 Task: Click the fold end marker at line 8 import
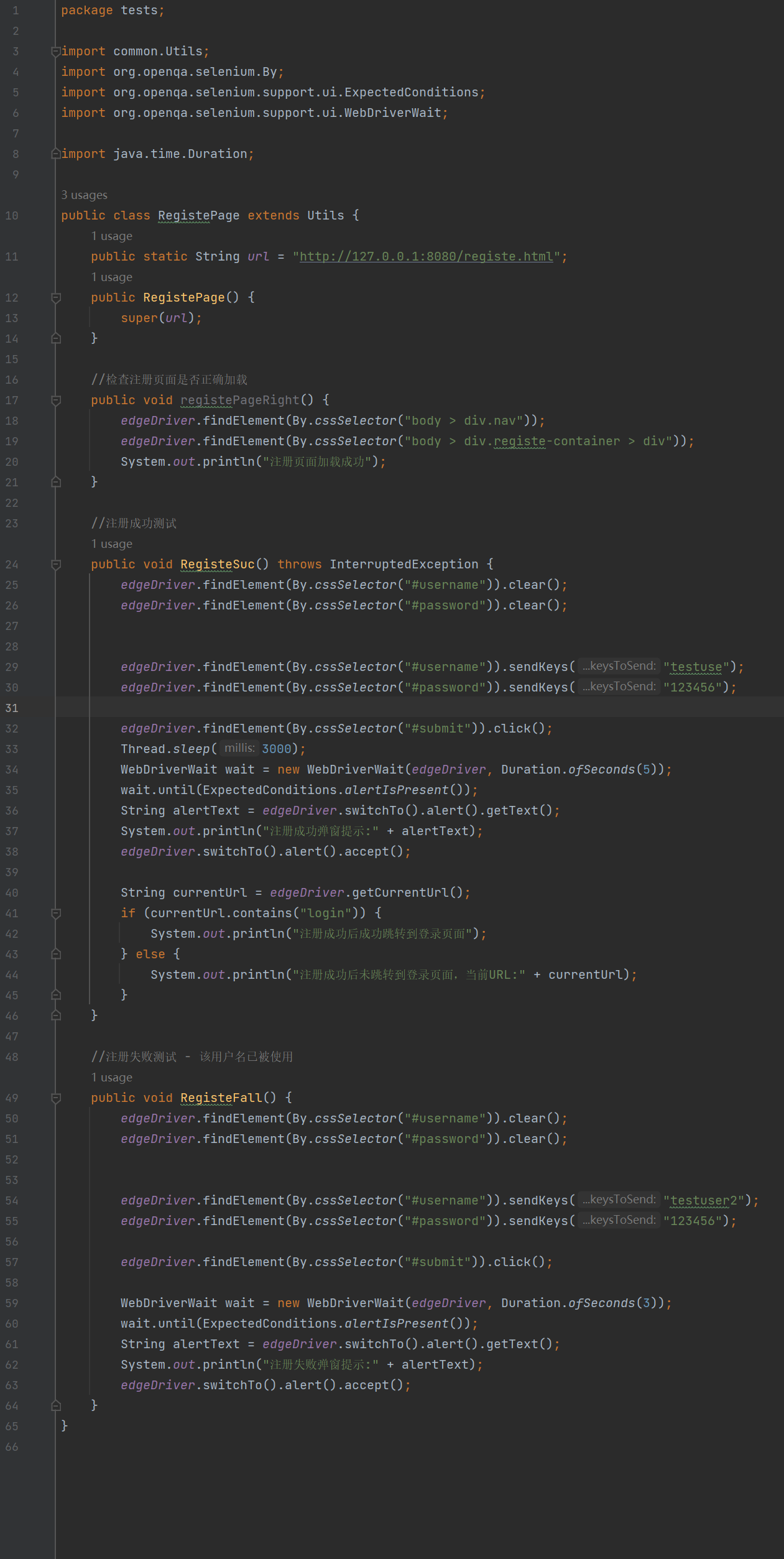tap(56, 154)
